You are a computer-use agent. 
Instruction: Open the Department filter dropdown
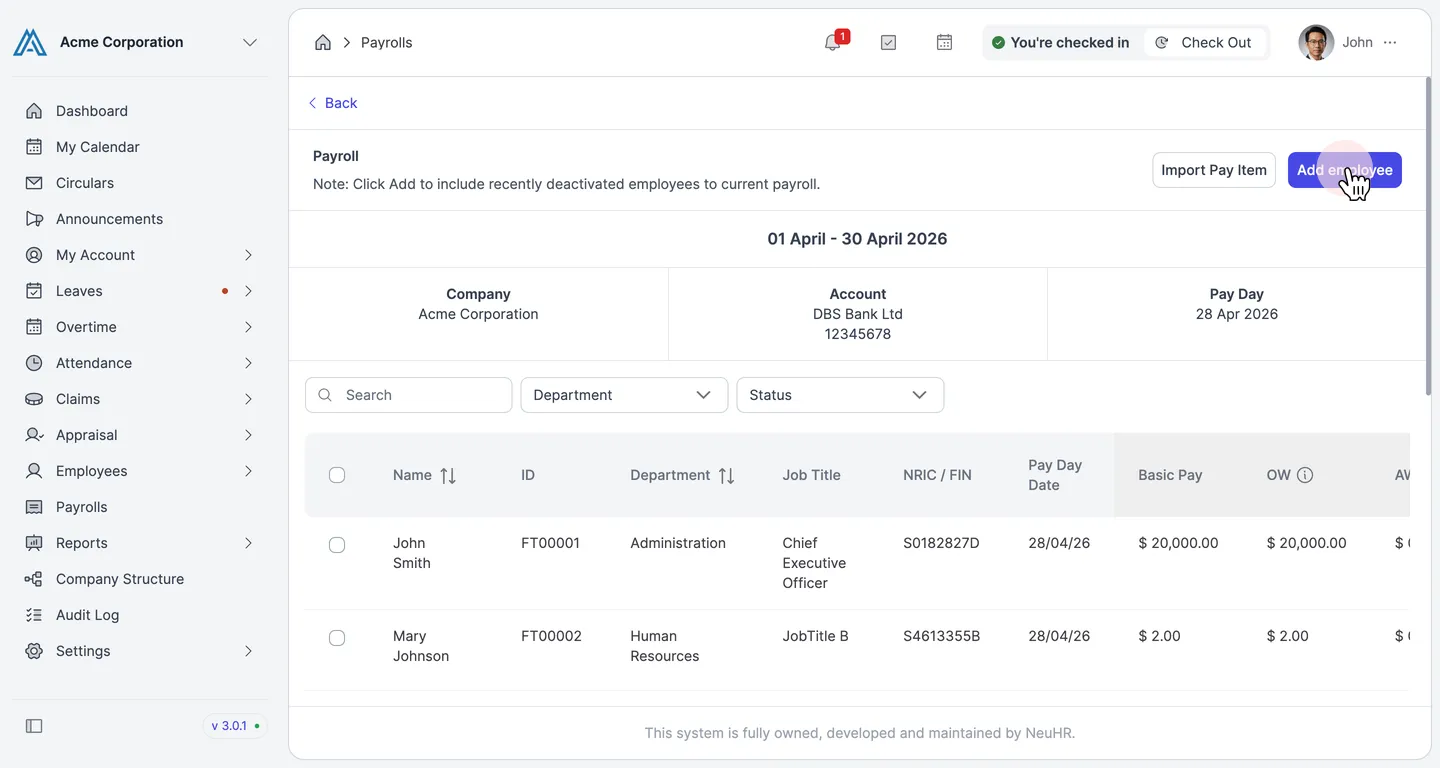[x=624, y=395]
